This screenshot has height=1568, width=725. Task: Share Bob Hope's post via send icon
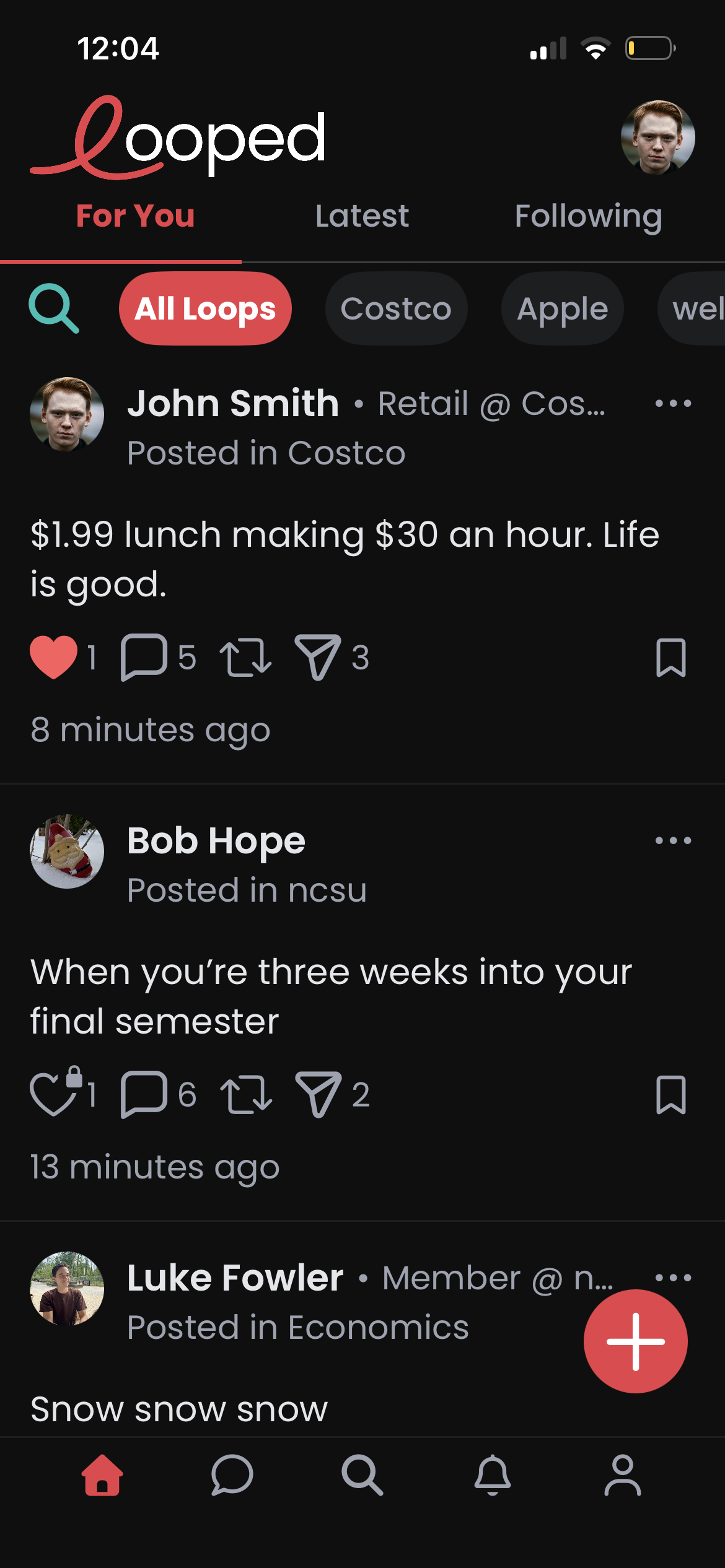tap(318, 1094)
